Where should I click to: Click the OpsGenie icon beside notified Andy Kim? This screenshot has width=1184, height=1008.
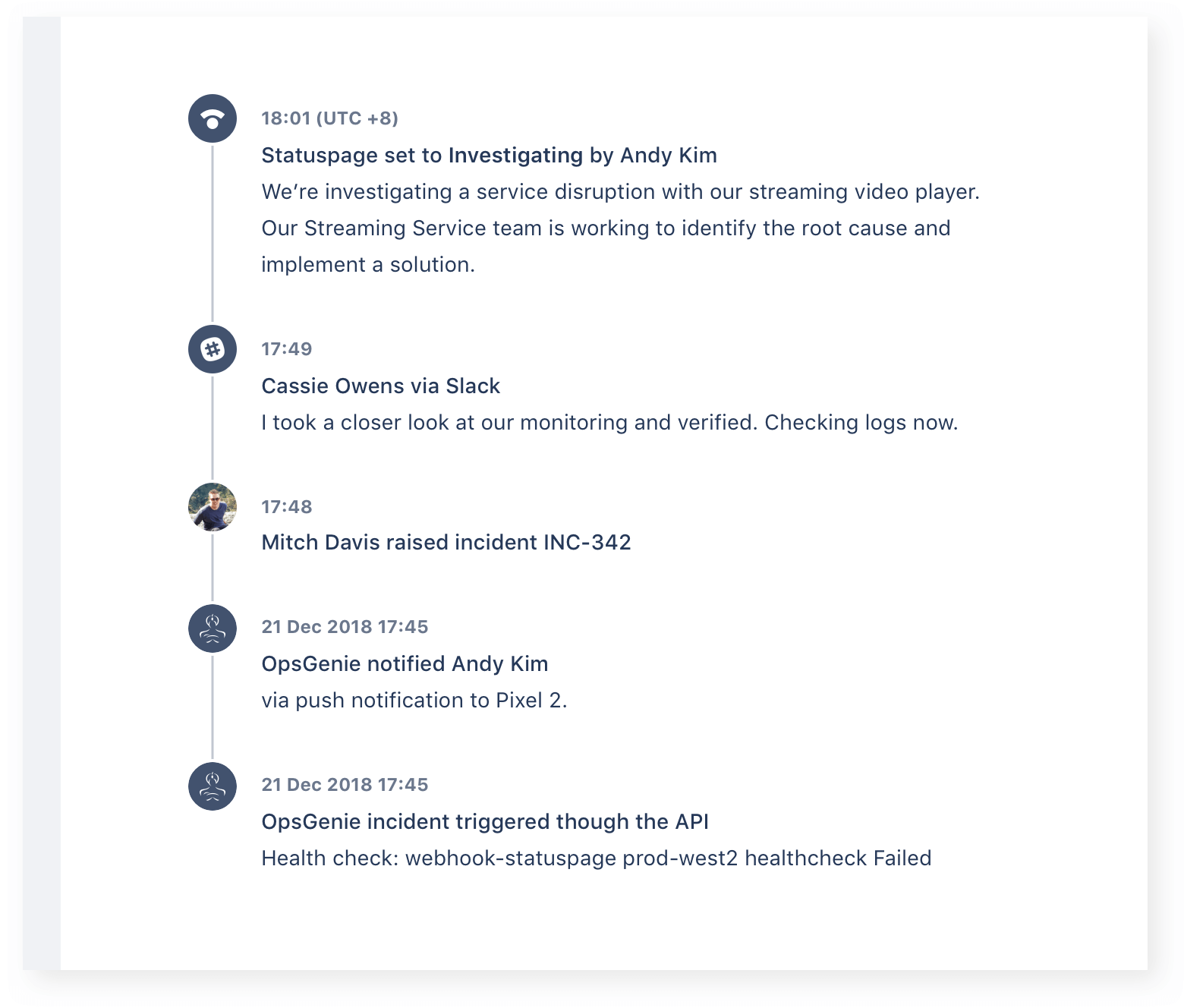click(x=213, y=628)
